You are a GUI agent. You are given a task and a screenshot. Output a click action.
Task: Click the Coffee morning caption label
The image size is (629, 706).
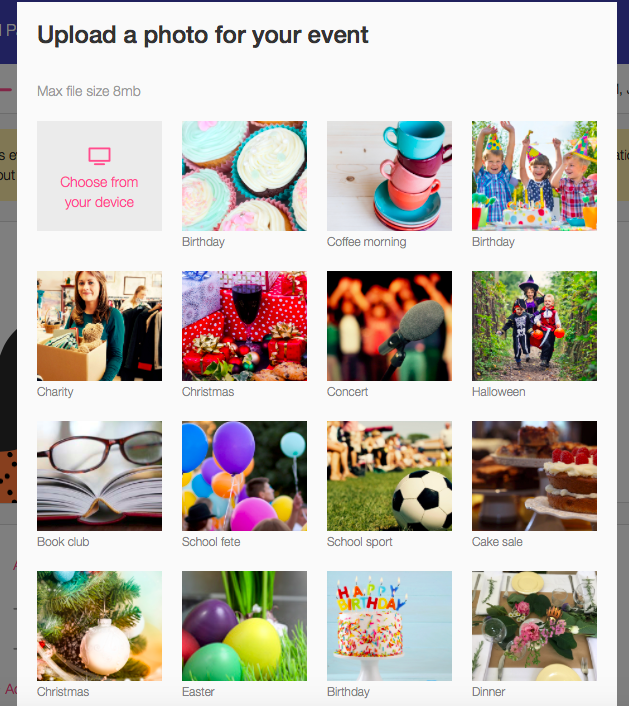(x=367, y=242)
